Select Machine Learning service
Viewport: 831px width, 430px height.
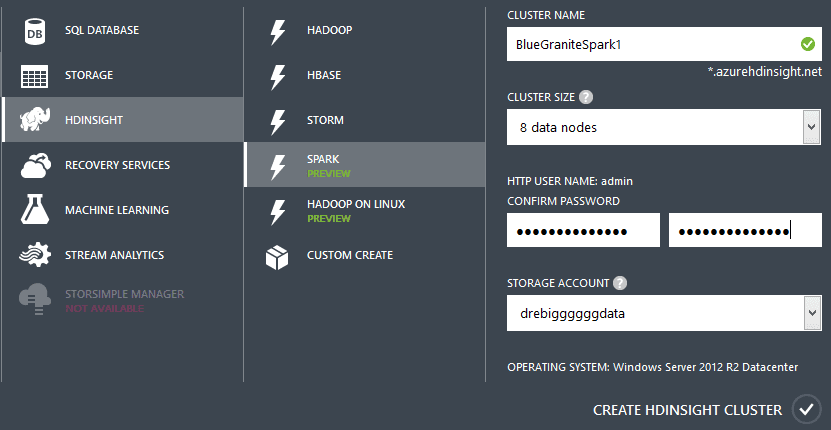point(122,210)
